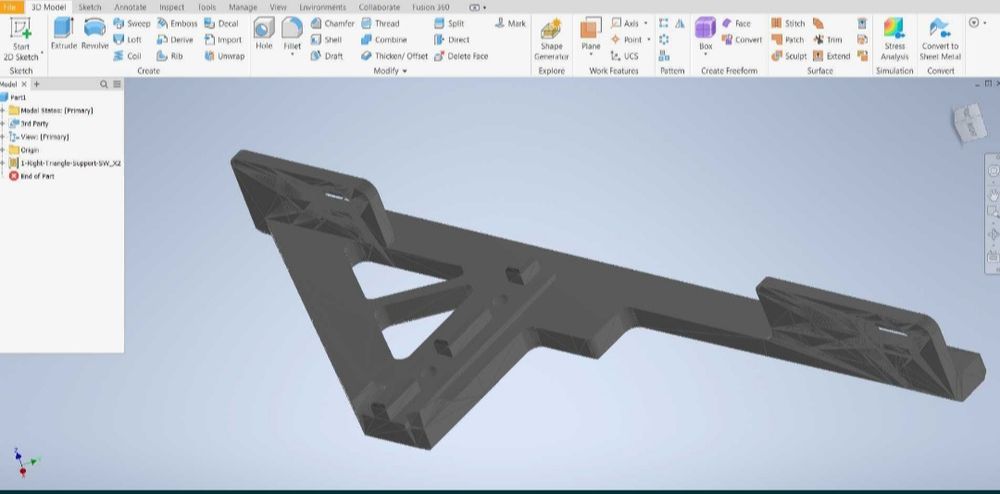
Task: Select the freeform Face tool
Action: point(737,24)
